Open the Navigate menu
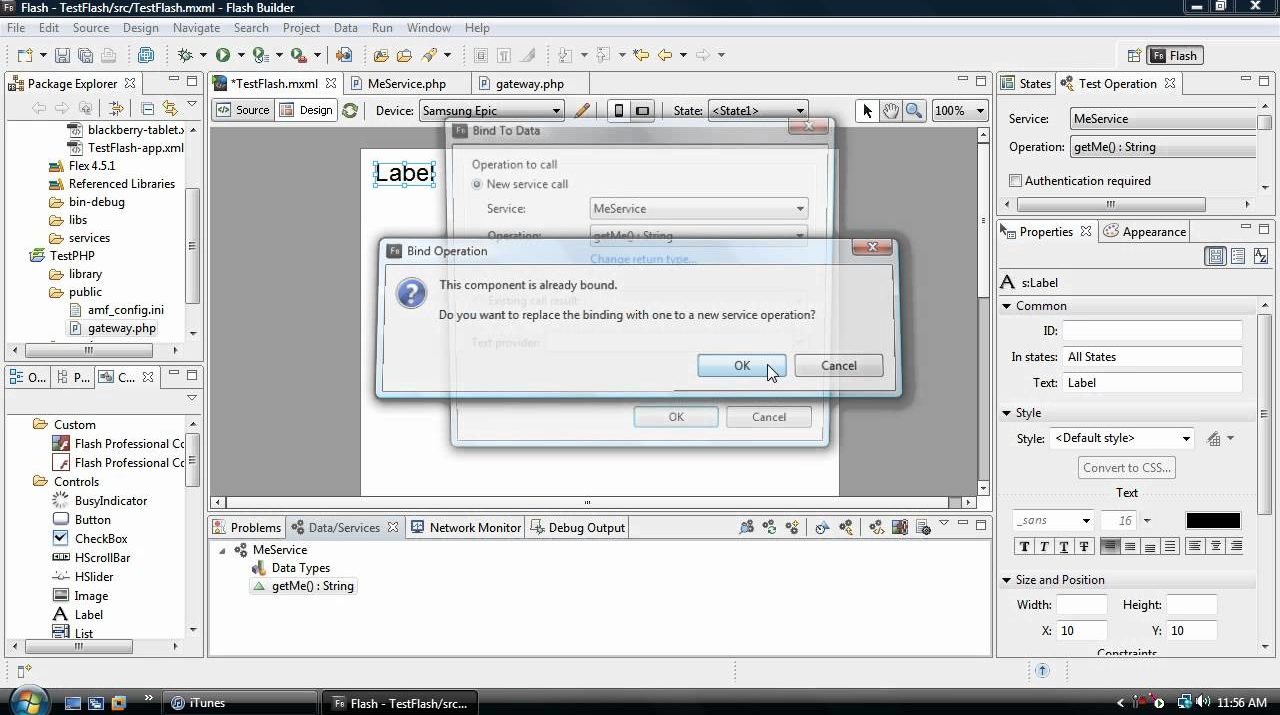The image size is (1280, 715). [196, 28]
